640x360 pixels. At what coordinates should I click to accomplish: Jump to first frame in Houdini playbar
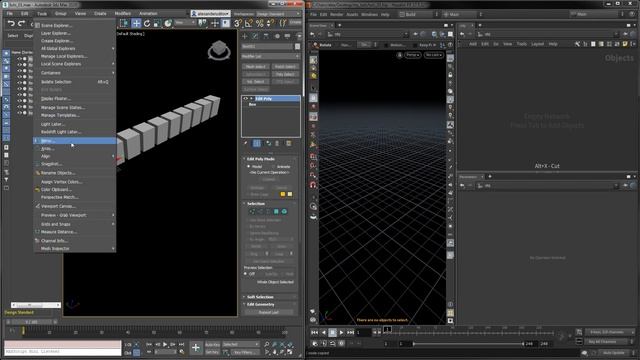314,333
